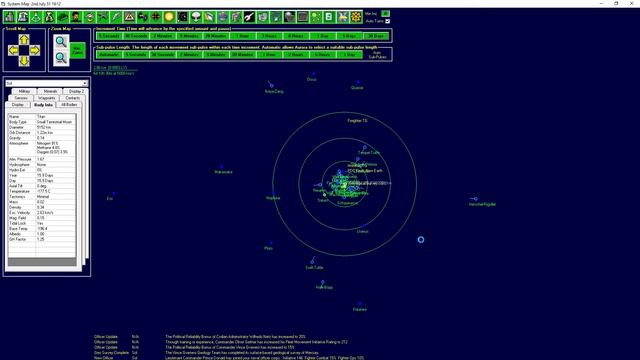Advance time by 30 Seconds increment
This screenshot has height=360, width=640.
[x=136, y=36]
